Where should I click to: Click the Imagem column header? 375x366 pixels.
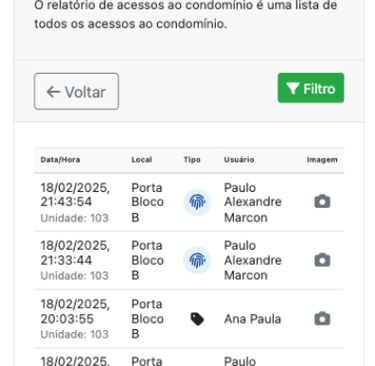point(322,160)
